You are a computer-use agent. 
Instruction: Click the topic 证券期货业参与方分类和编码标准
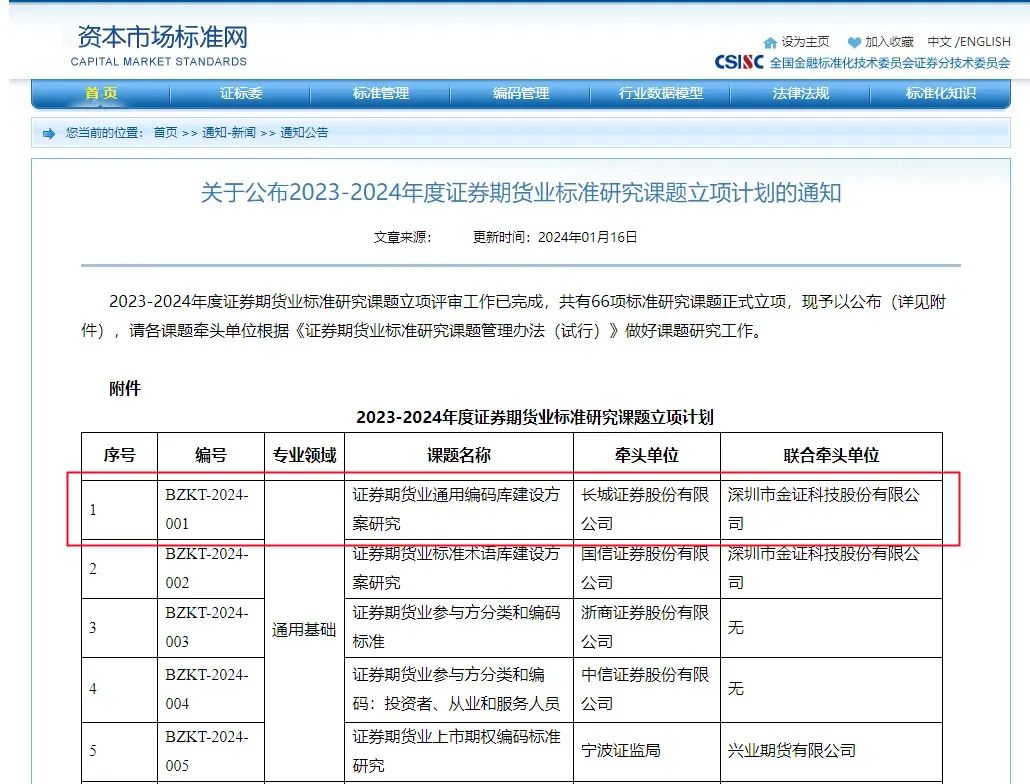pos(459,627)
